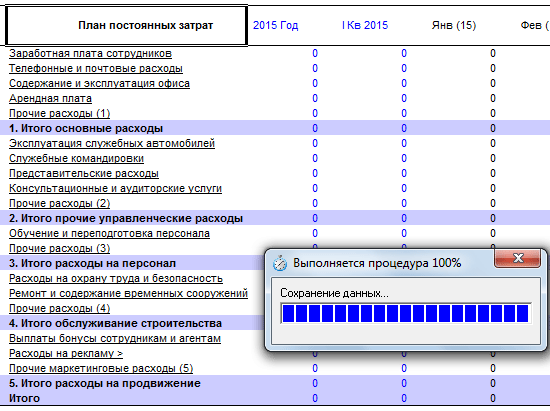550x411 pixels.
Task: Select the Янв (15) column header
Action: point(454,25)
